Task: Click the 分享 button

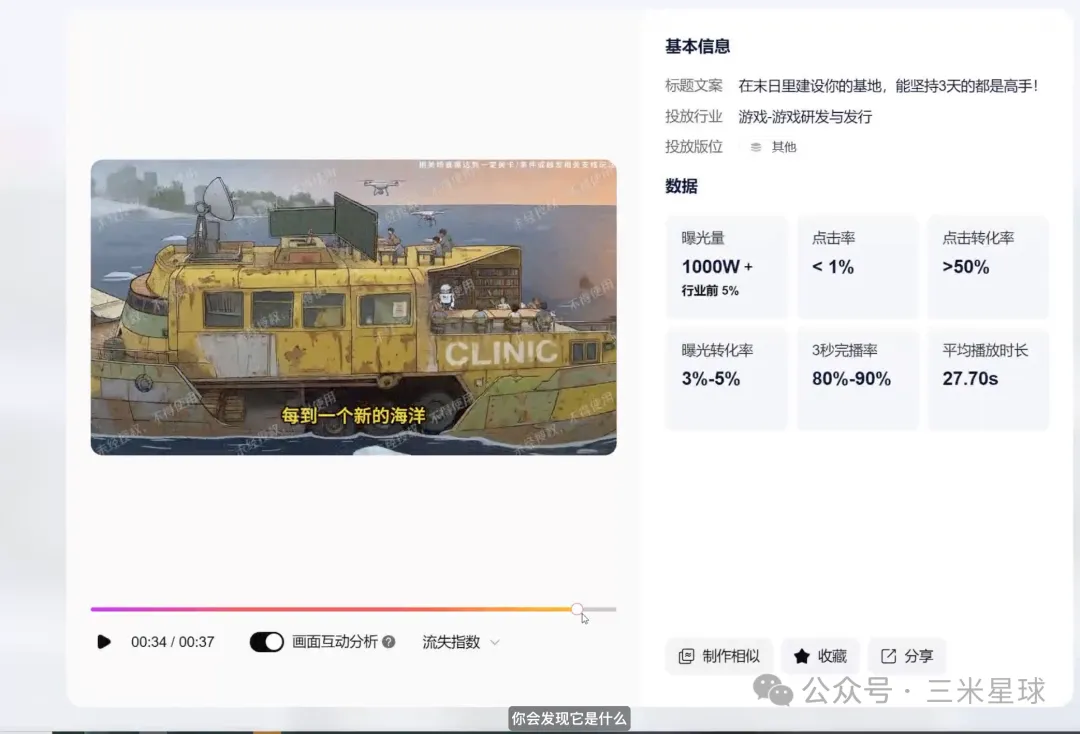Action: pos(906,656)
